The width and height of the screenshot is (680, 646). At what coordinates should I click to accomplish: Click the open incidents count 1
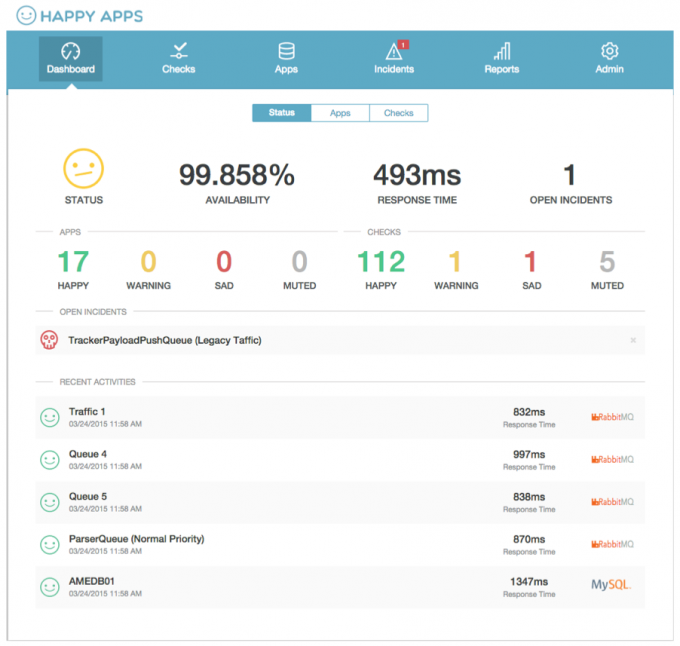570,175
